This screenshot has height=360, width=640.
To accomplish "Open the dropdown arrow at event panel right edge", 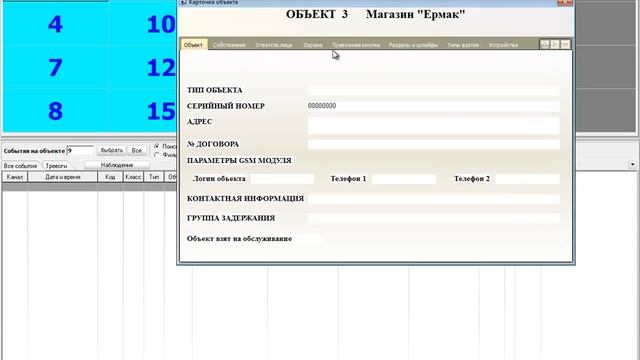I will pos(632,164).
